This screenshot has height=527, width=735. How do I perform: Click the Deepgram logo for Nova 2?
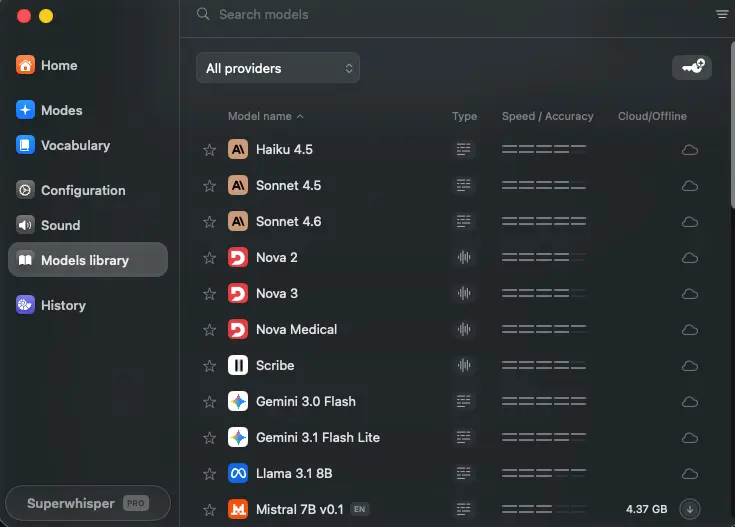(238, 257)
